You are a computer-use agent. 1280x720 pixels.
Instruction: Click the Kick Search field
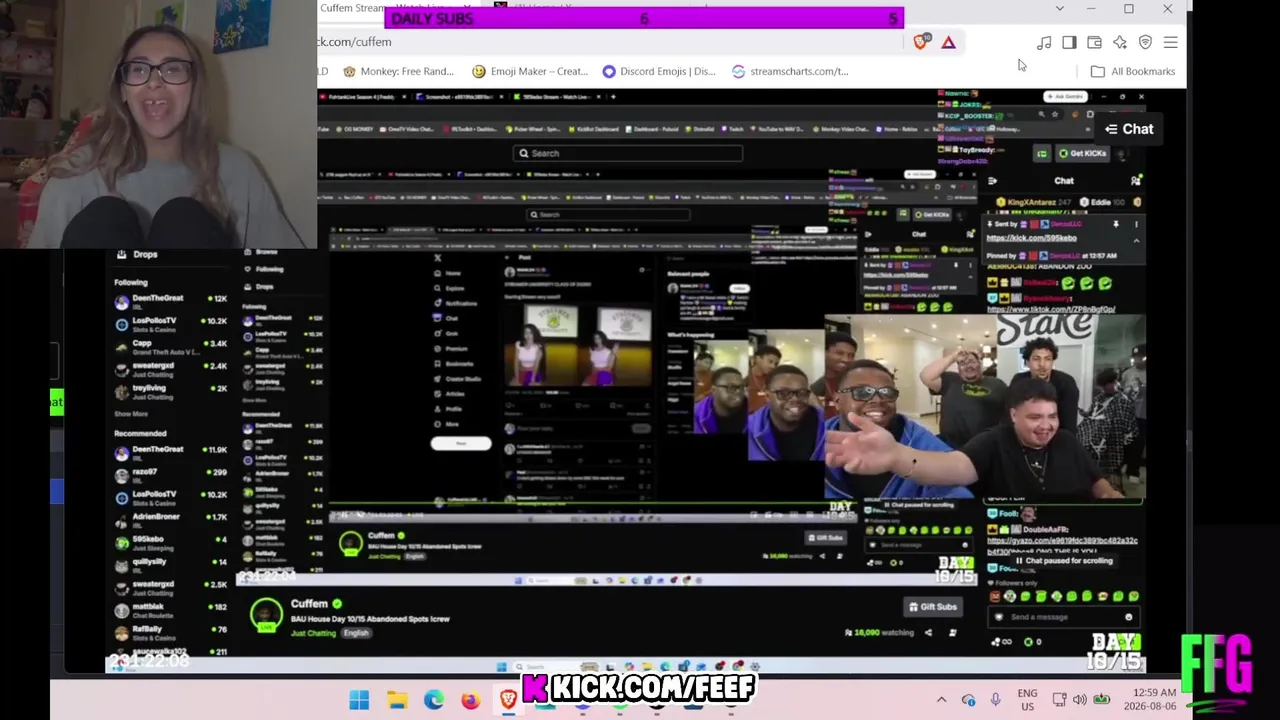pyautogui.click(x=628, y=153)
